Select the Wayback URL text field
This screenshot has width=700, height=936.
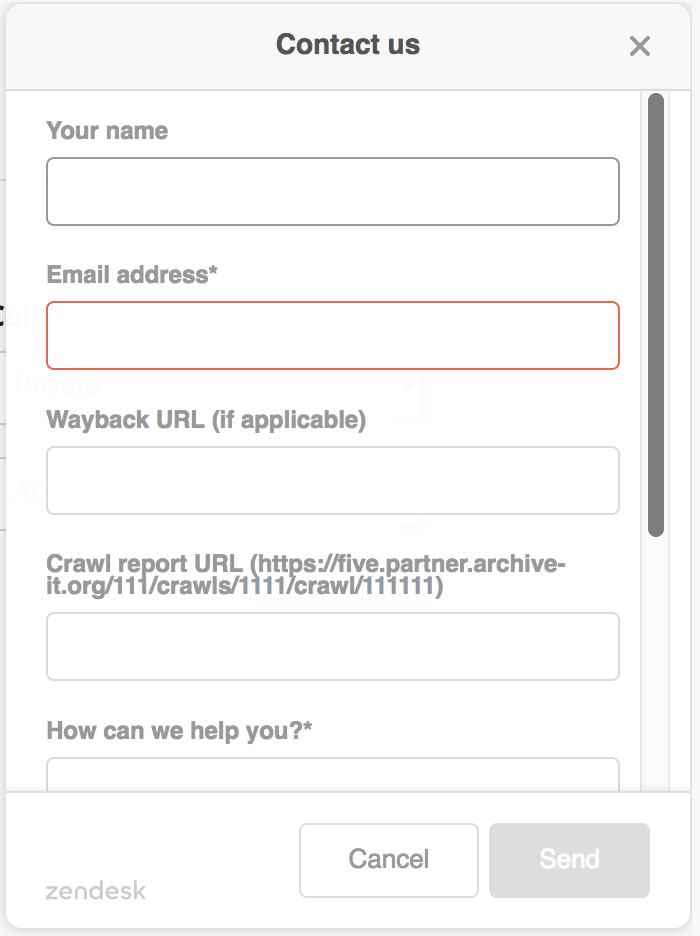(x=333, y=480)
